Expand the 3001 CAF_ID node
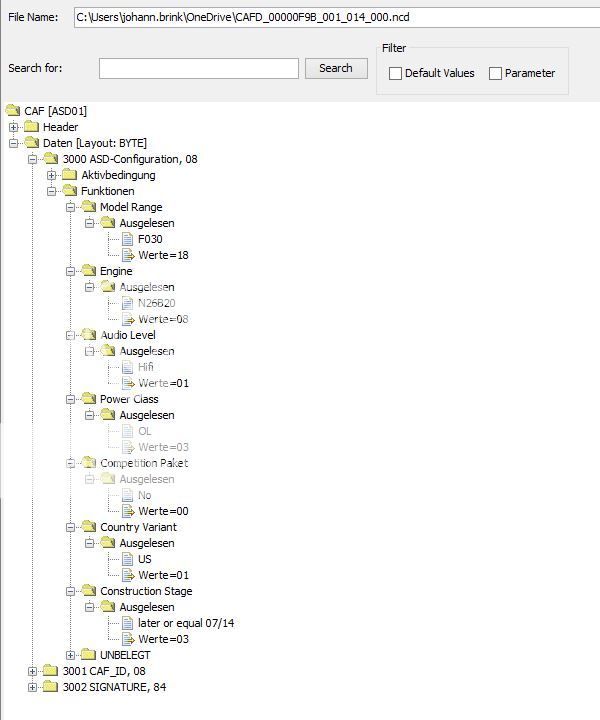Screen dimensions: 600x720 (33, 671)
